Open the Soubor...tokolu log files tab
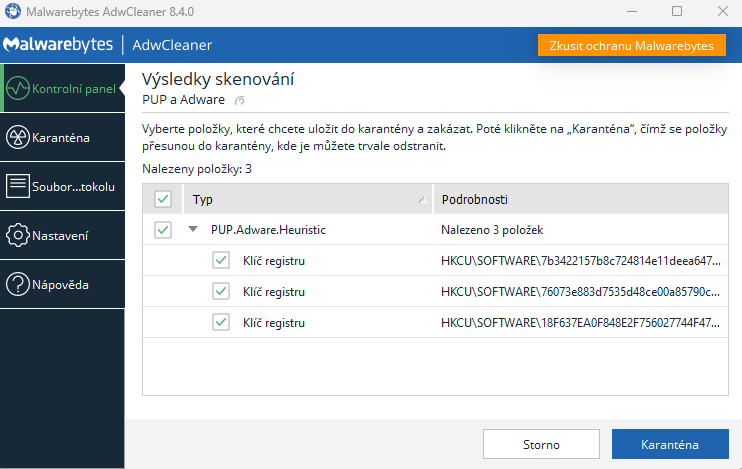Image resolution: width=742 pixels, height=469 pixels. tap(62, 186)
